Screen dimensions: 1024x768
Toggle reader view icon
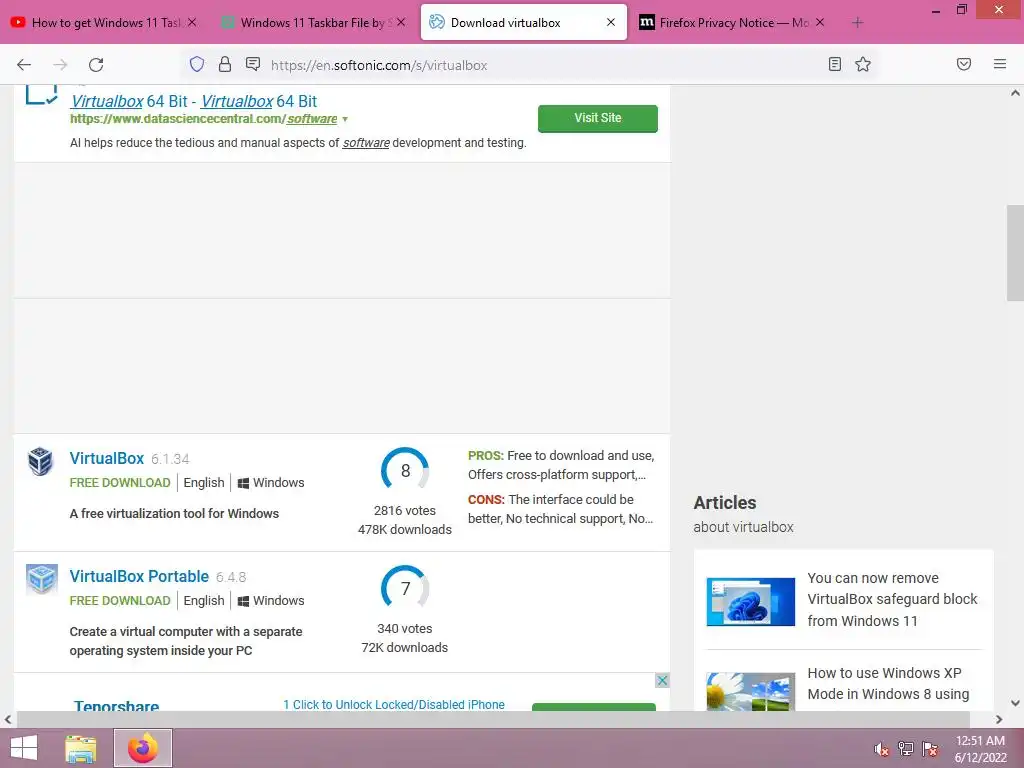click(835, 64)
